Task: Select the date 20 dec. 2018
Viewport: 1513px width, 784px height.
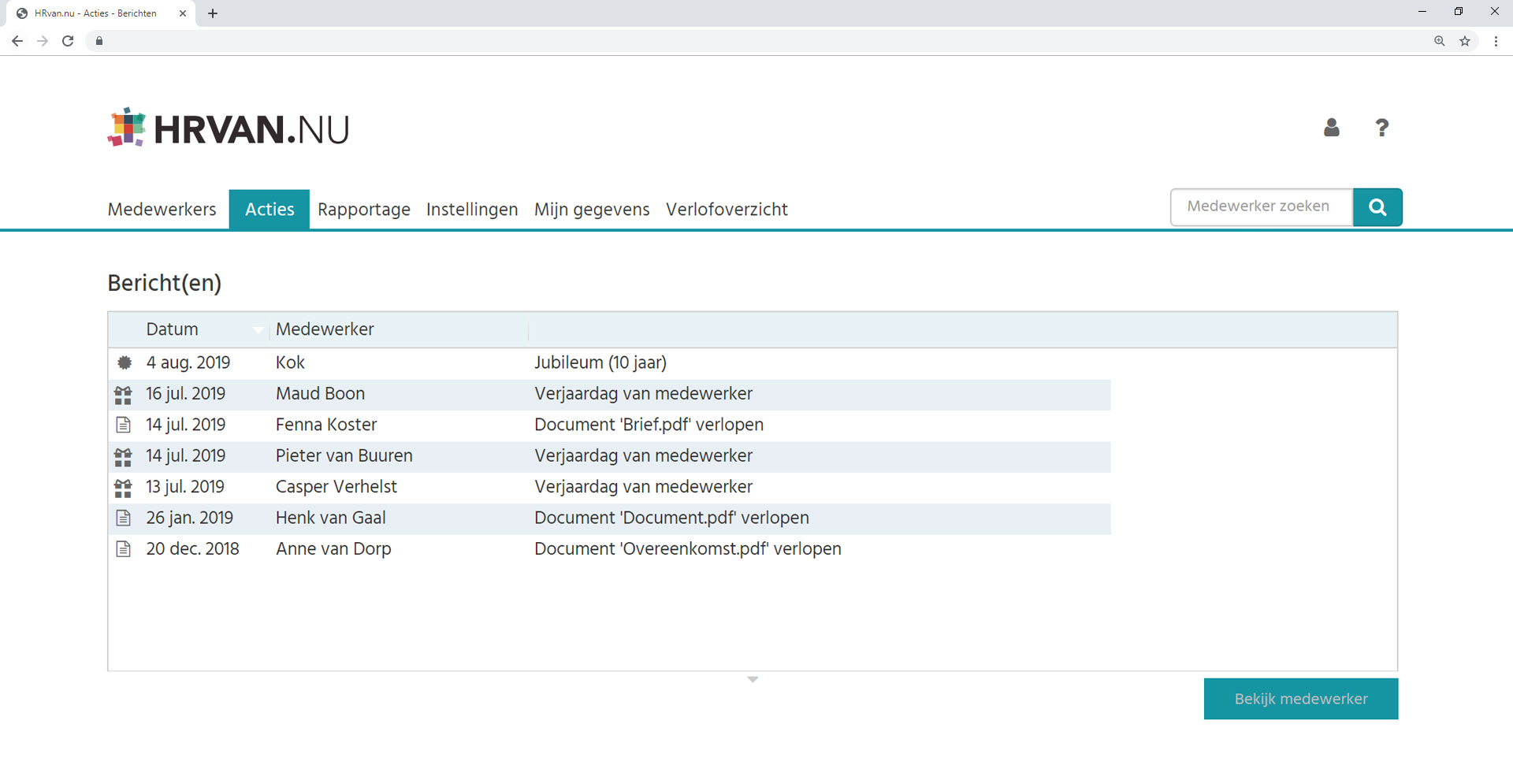Action: (x=192, y=549)
